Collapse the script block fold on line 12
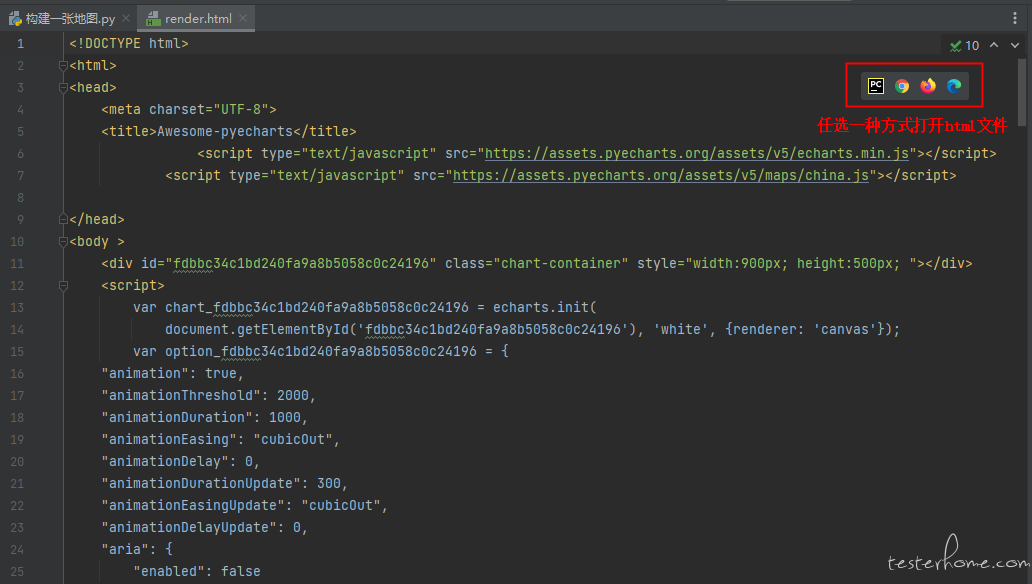This screenshot has width=1032, height=584. click(63, 286)
